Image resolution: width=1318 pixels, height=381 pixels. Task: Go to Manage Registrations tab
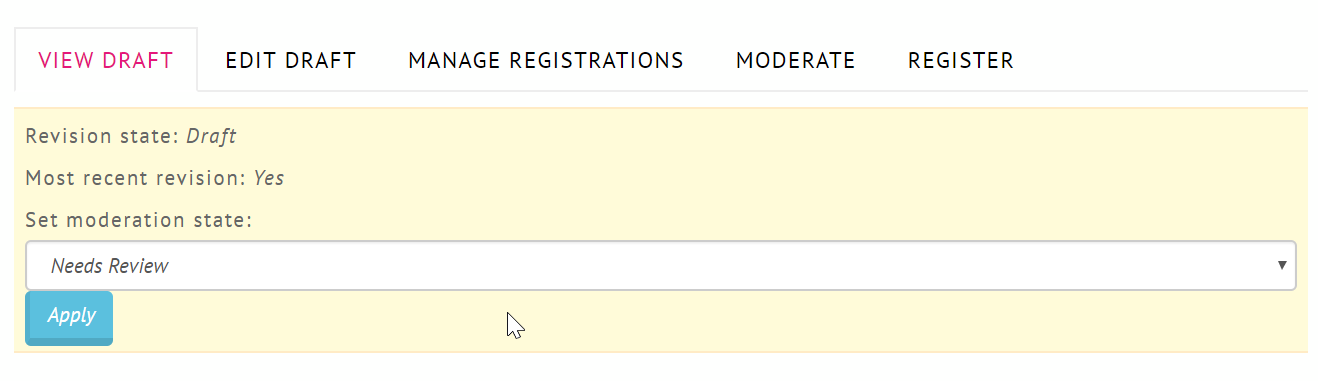click(546, 60)
